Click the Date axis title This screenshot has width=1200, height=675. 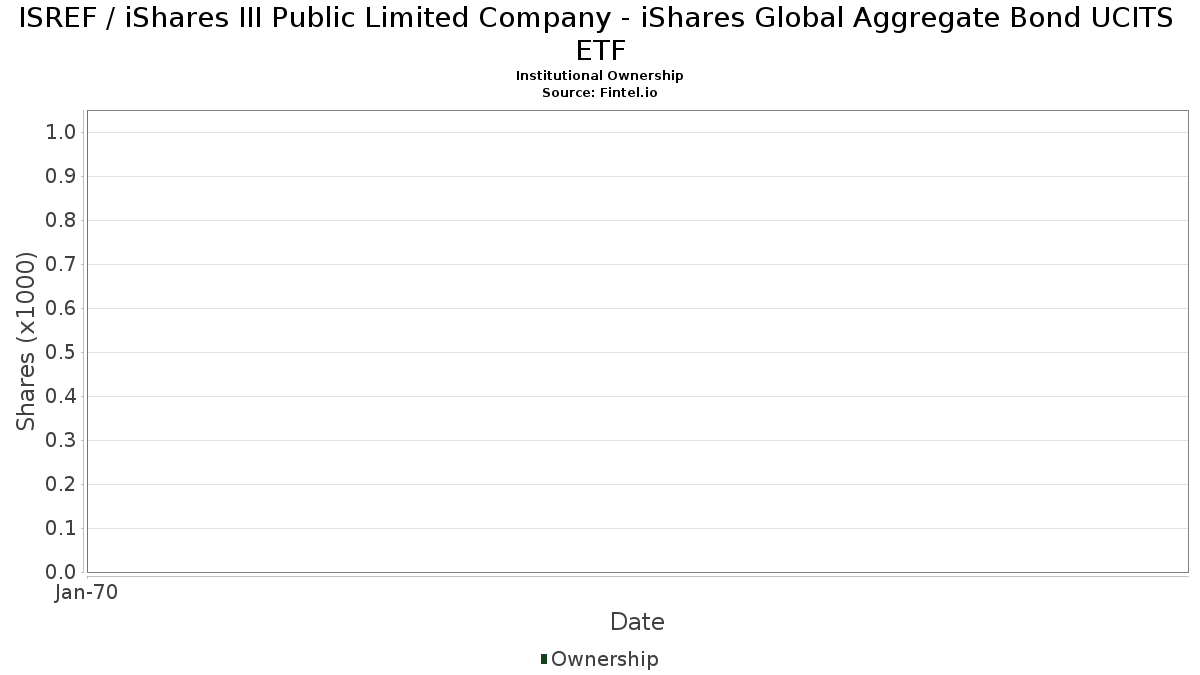(637, 622)
